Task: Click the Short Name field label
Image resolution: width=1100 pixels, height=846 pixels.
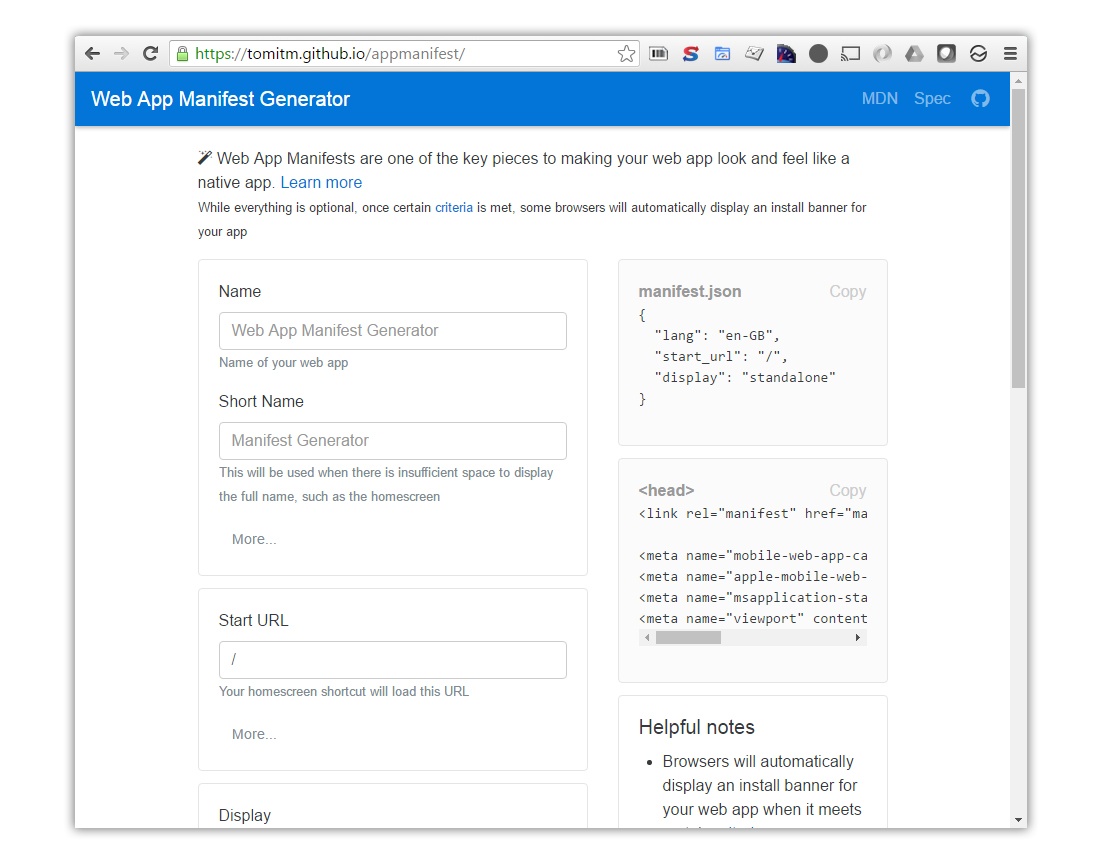Action: [261, 401]
